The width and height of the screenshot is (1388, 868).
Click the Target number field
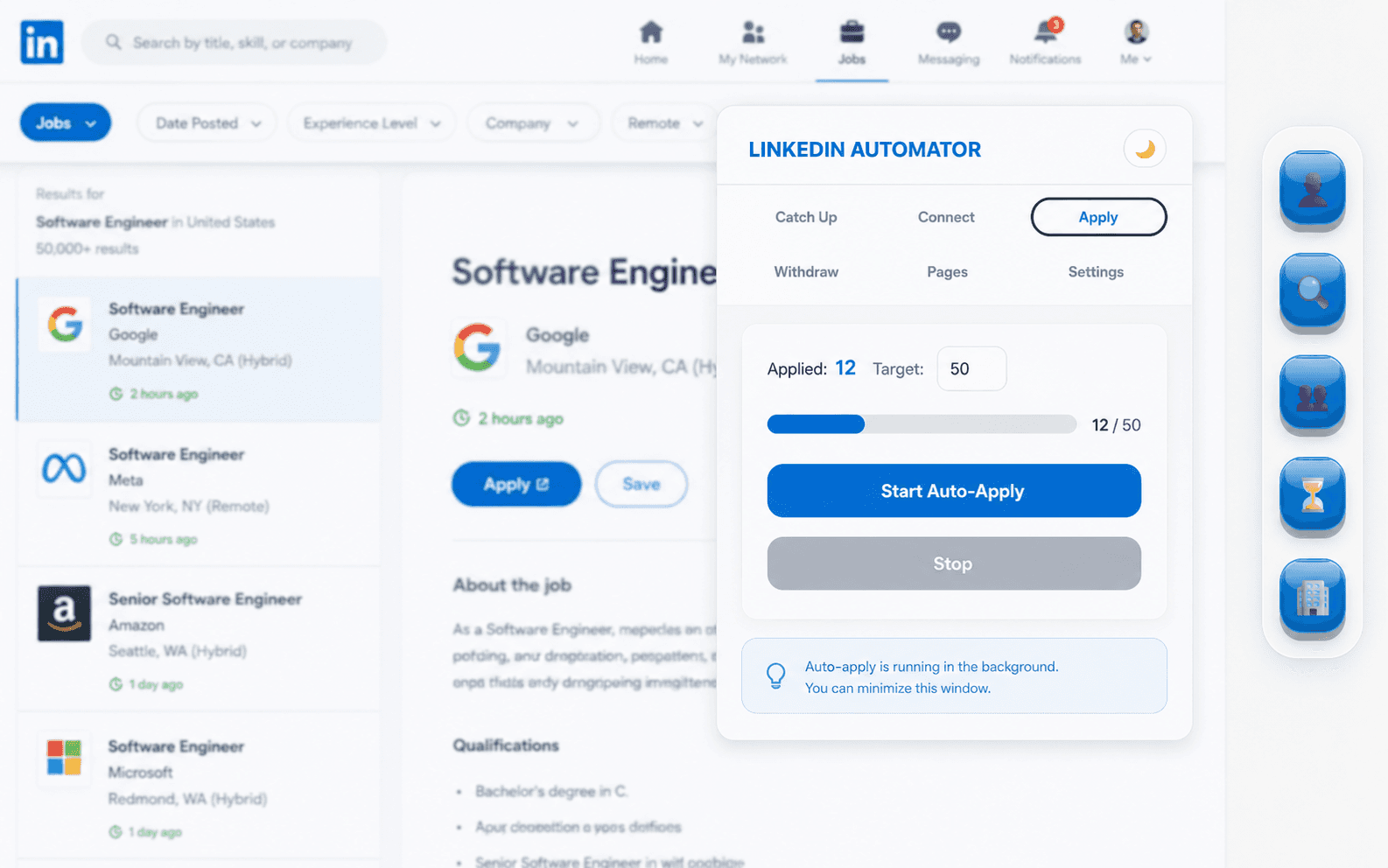tap(971, 368)
